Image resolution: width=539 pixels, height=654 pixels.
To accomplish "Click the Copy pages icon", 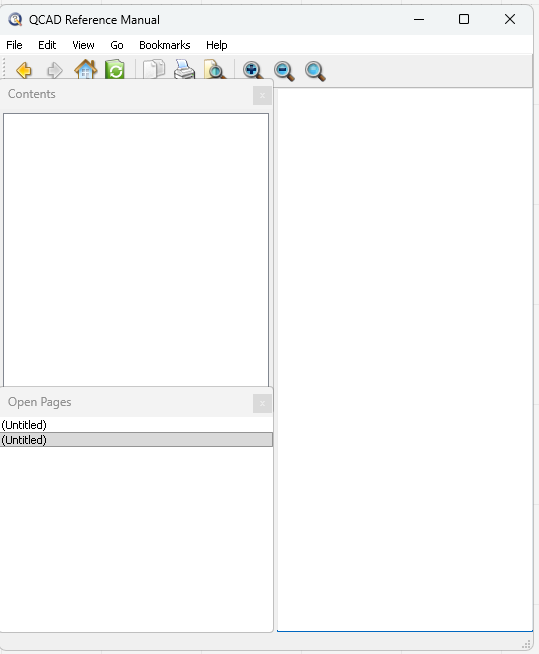I will 154,69.
